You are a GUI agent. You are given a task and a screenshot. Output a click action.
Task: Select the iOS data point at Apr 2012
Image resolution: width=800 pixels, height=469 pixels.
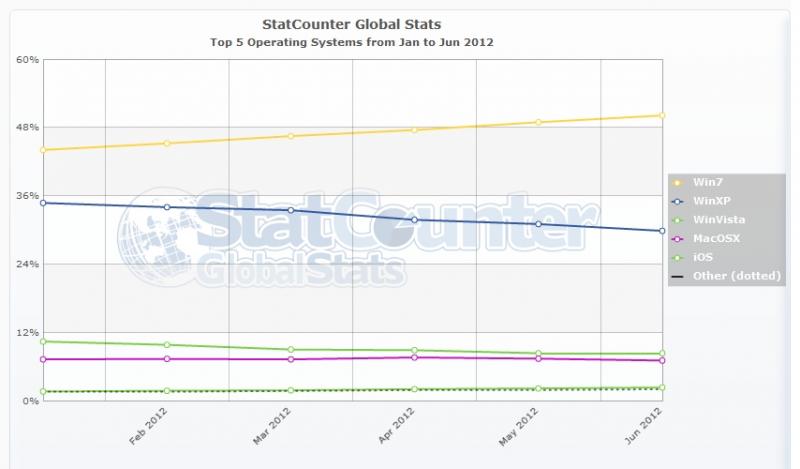click(x=414, y=389)
